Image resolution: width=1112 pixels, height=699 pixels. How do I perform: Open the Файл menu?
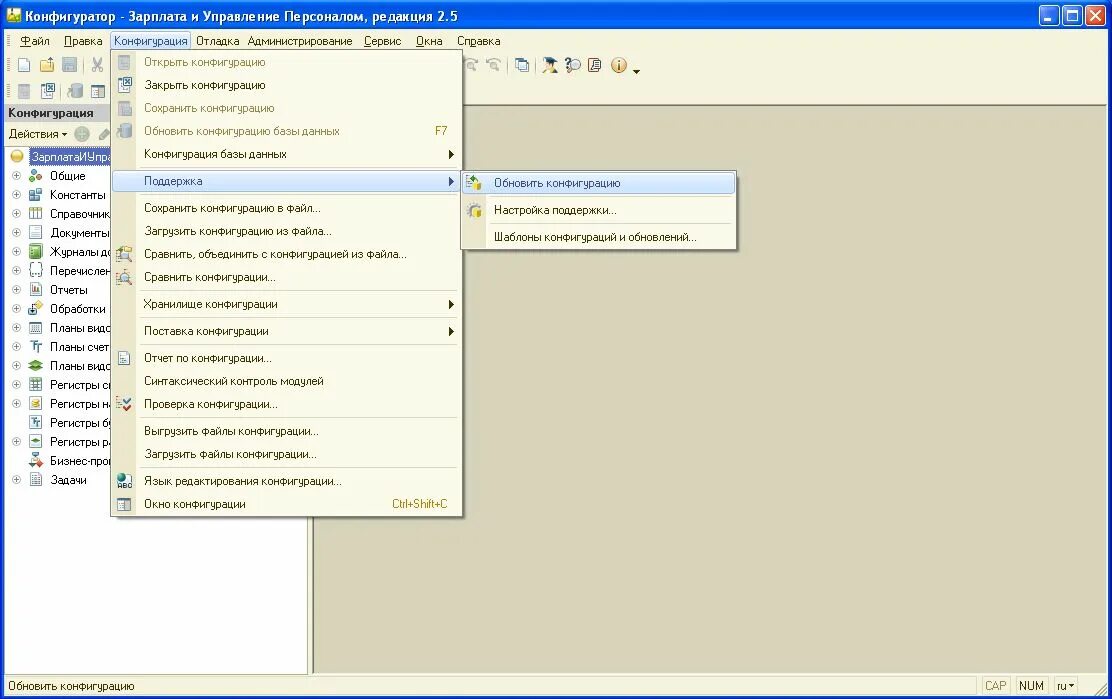pos(35,41)
